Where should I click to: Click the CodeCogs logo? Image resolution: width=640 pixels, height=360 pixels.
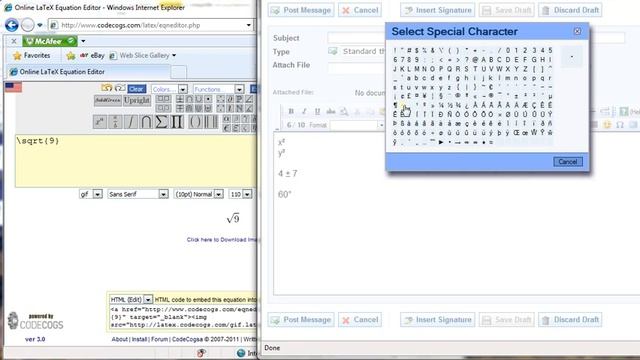[36, 321]
